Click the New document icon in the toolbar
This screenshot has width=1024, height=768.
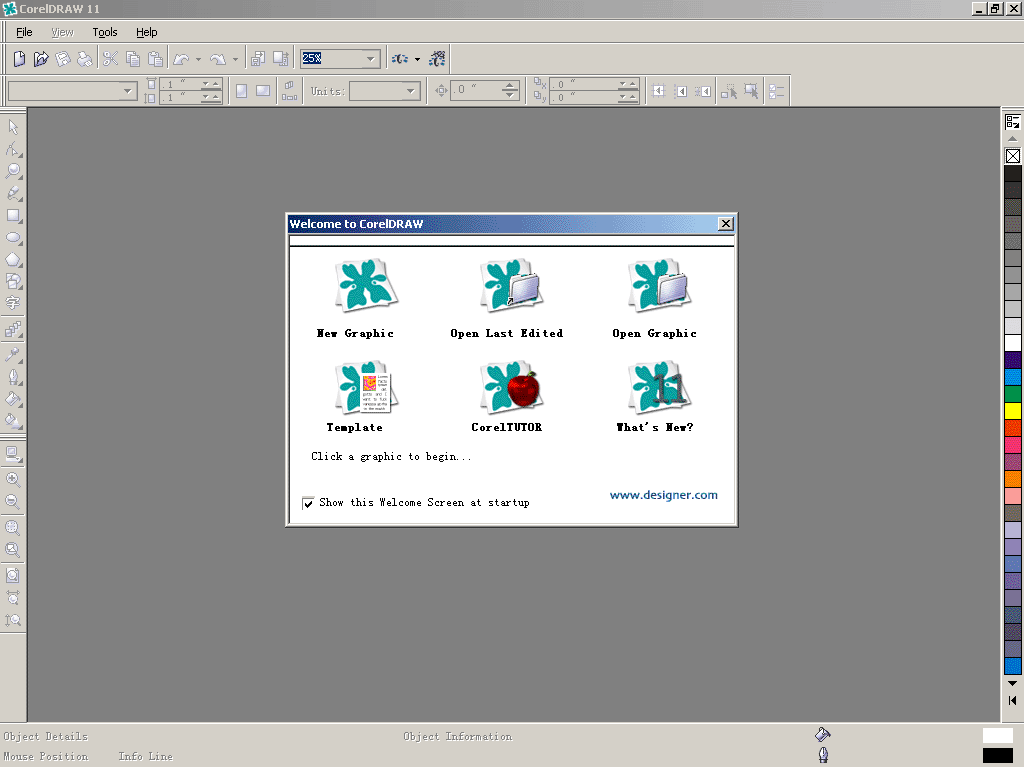pyautogui.click(x=19, y=59)
